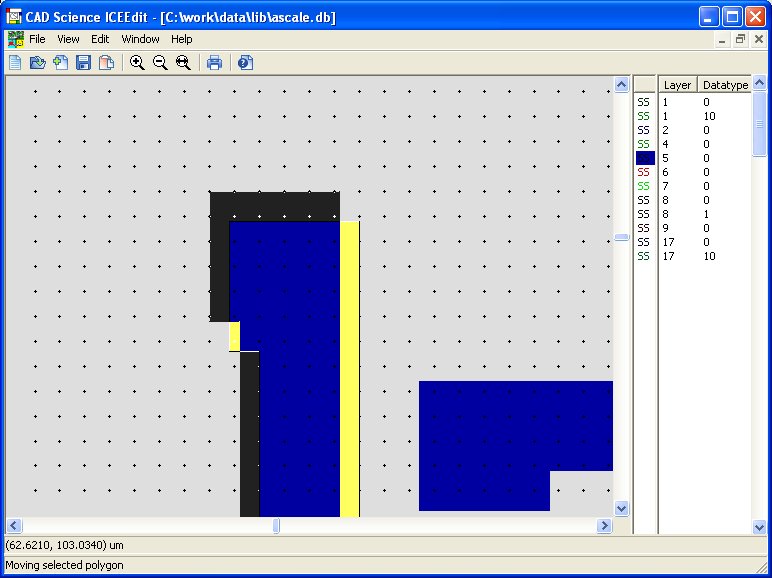
Task: Click the Datatype column header
Action: pyautogui.click(x=725, y=85)
